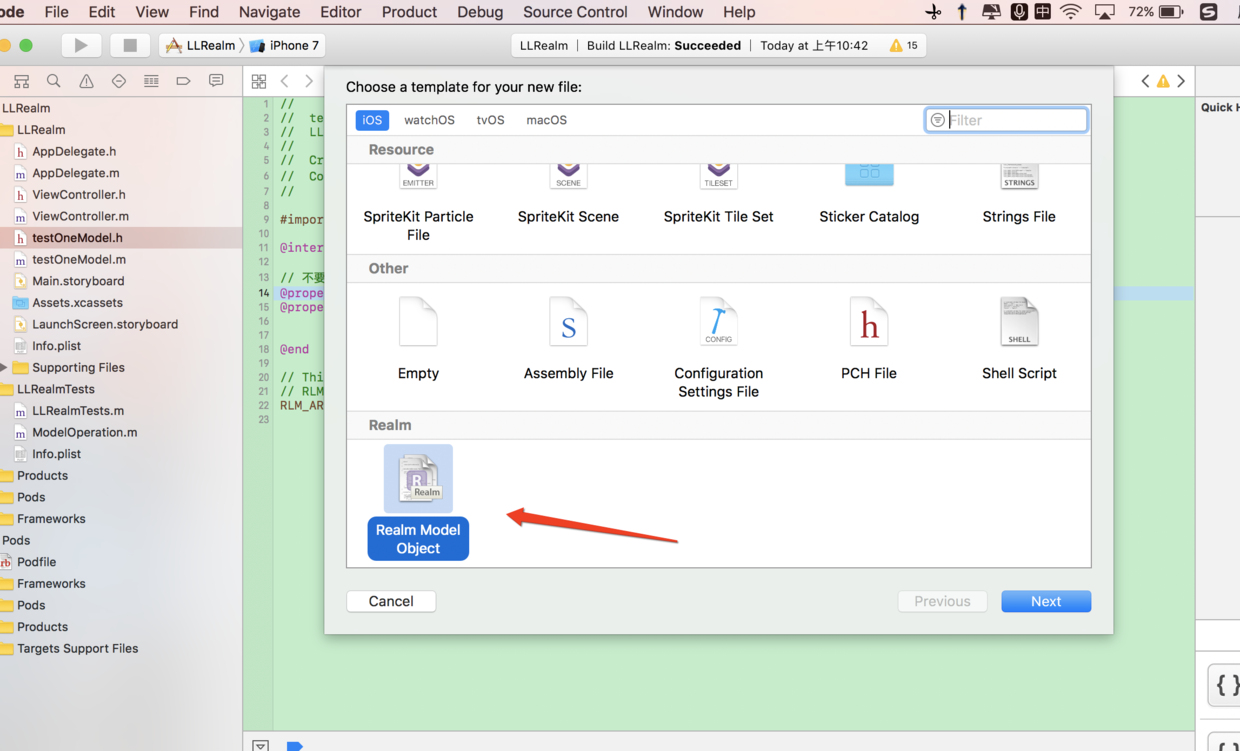Choose the Assembly File template

click(568, 339)
